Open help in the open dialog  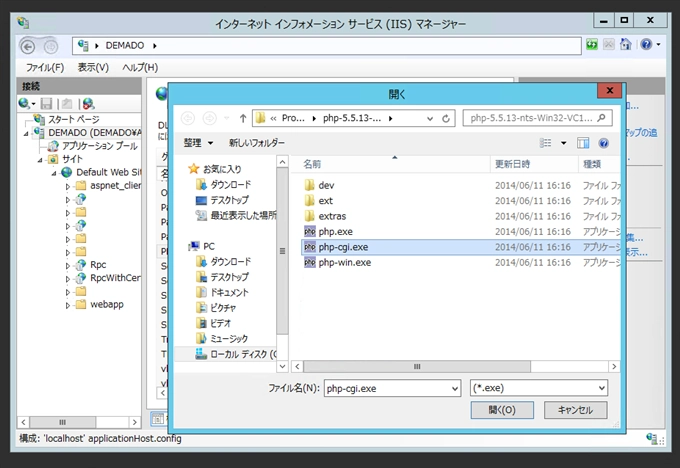(x=603, y=143)
